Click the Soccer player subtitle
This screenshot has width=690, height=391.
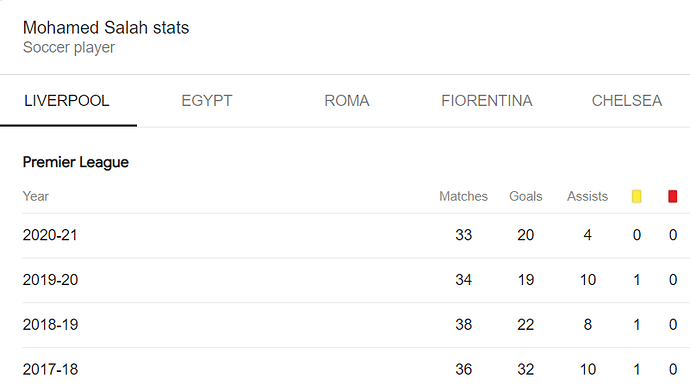point(69,48)
